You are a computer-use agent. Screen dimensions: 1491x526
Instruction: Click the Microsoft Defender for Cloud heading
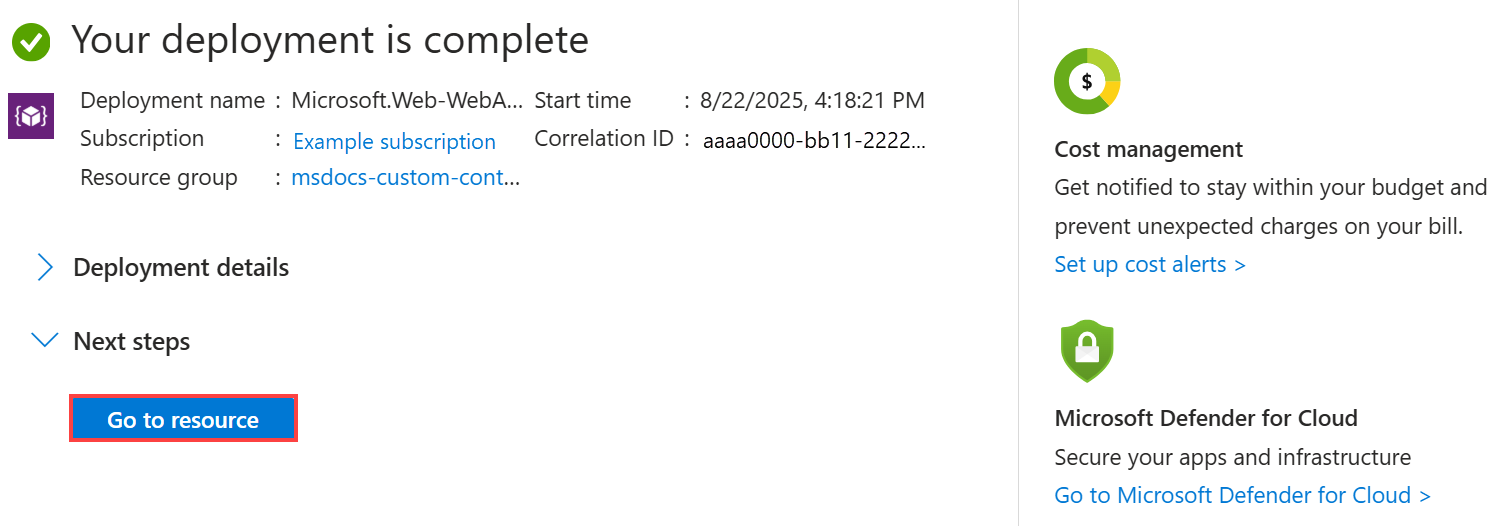click(x=1206, y=417)
